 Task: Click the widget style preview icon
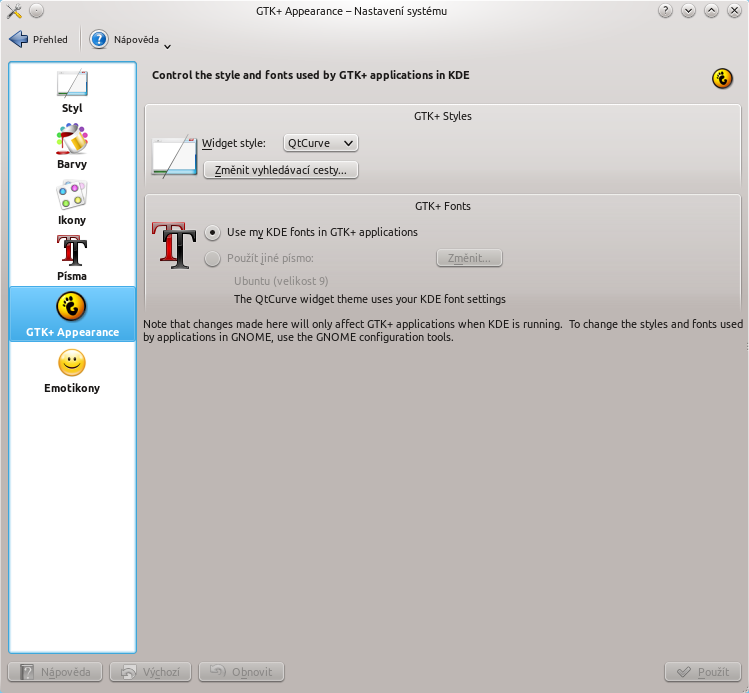tap(174, 156)
